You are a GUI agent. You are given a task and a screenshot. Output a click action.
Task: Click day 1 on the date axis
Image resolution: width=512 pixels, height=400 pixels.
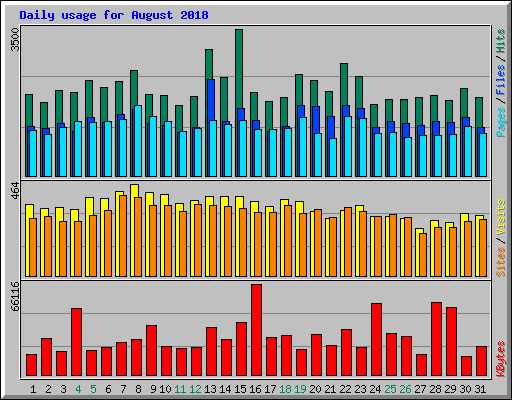coord(33,389)
